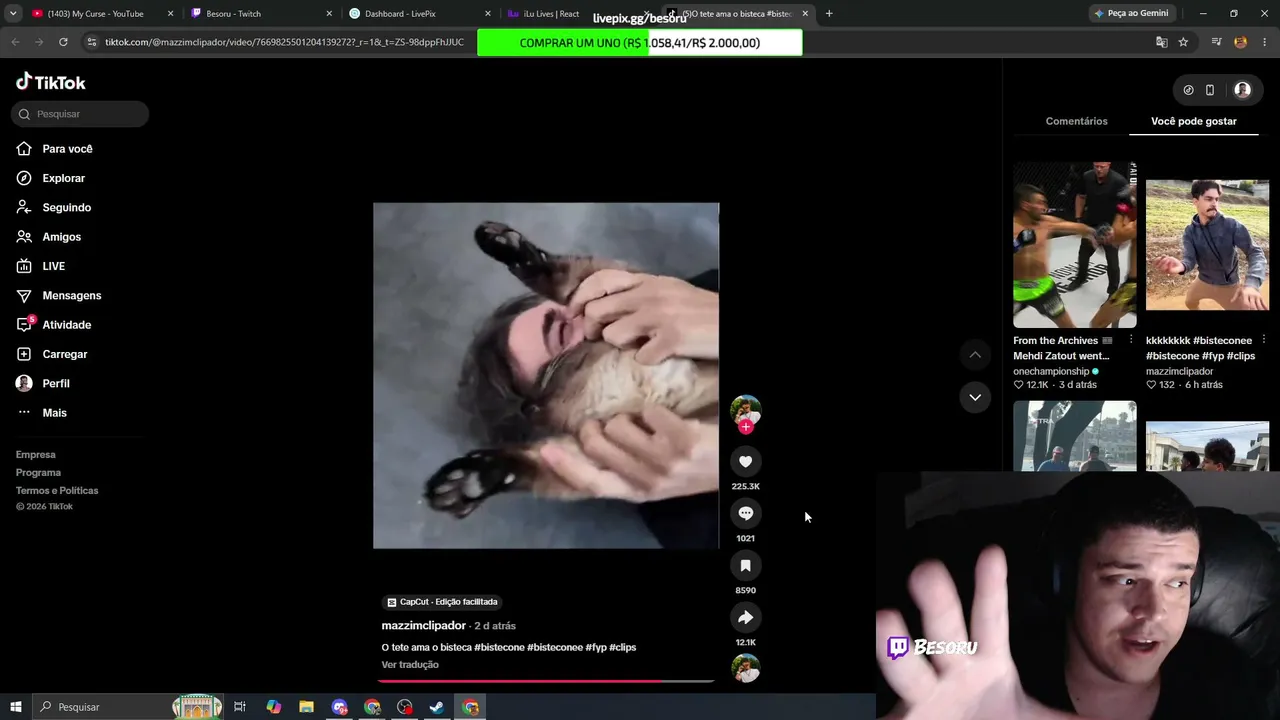Open the Windows Start menu

tap(16, 707)
